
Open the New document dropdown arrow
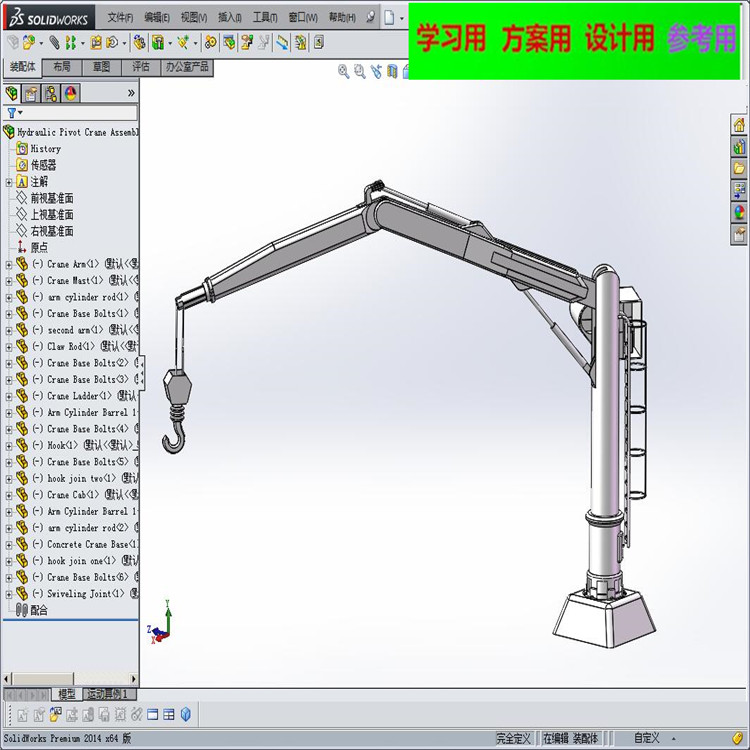tap(402, 18)
